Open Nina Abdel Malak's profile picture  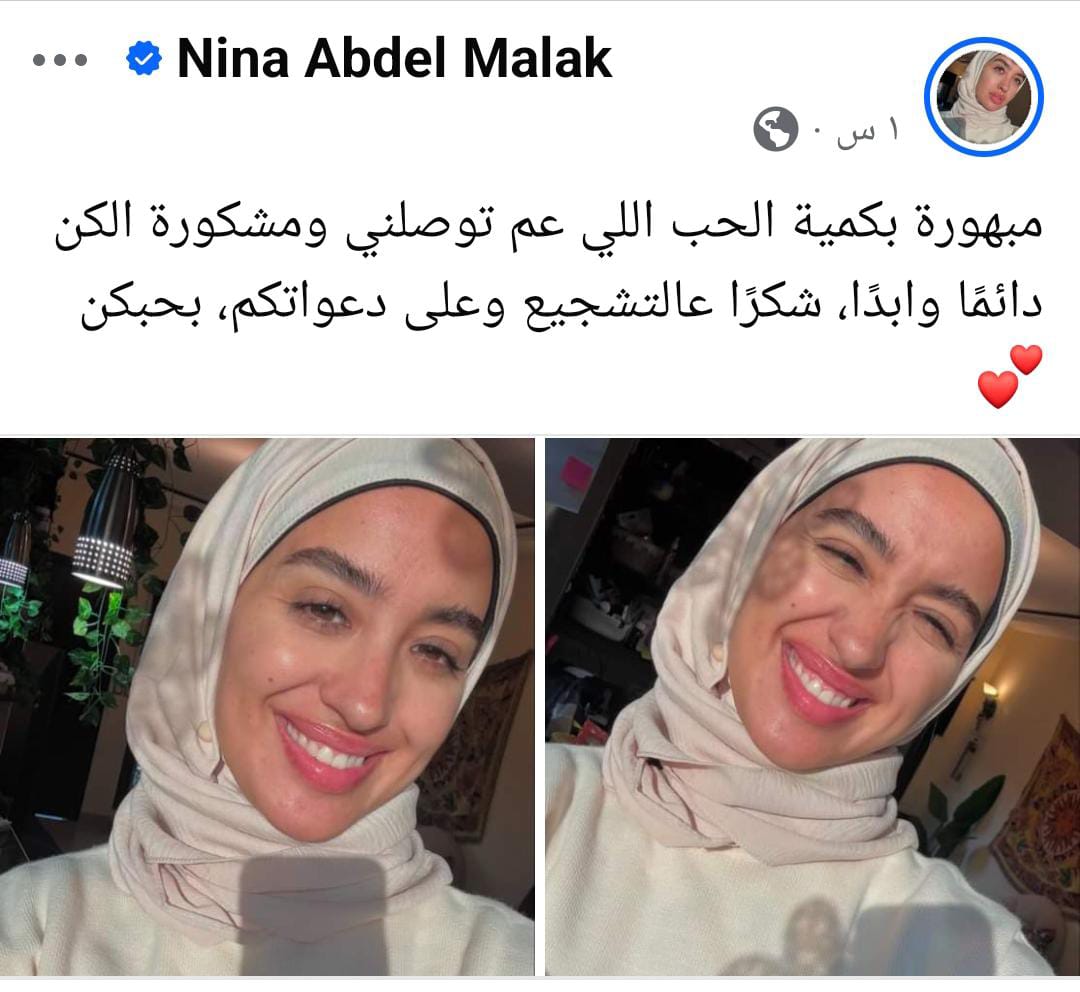984,96
